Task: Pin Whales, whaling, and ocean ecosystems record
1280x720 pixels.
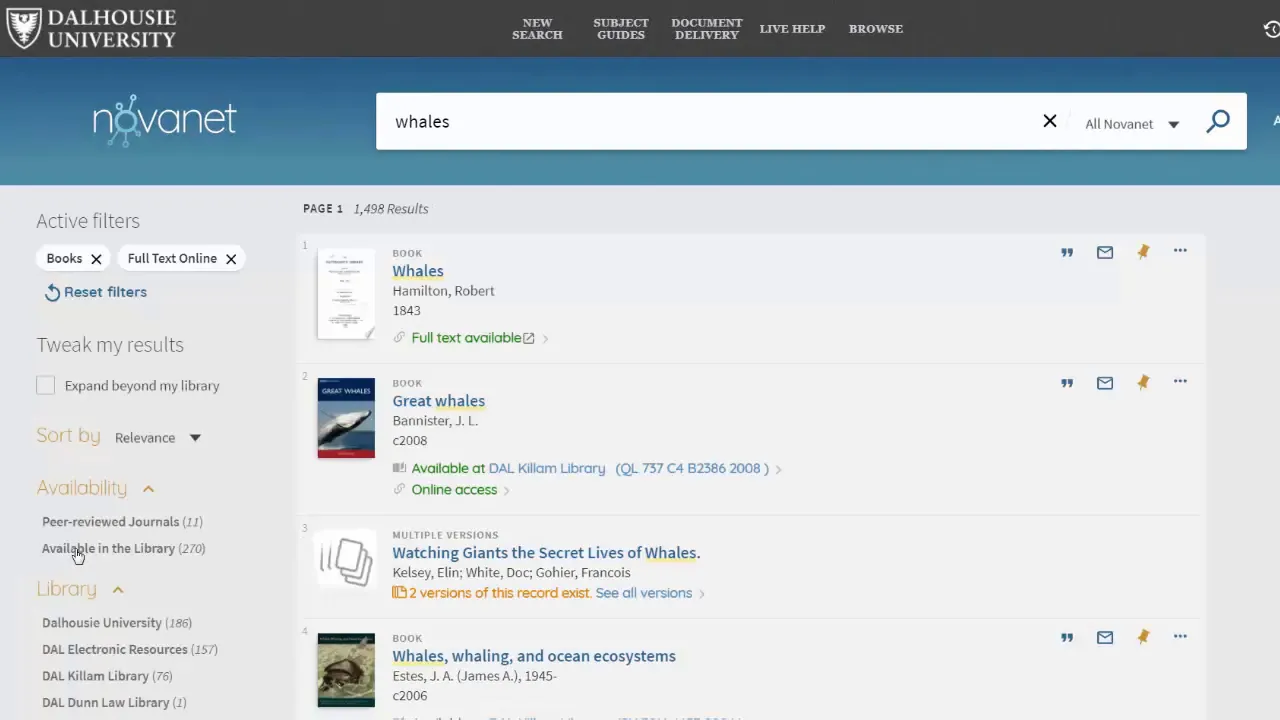Action: point(1143,637)
